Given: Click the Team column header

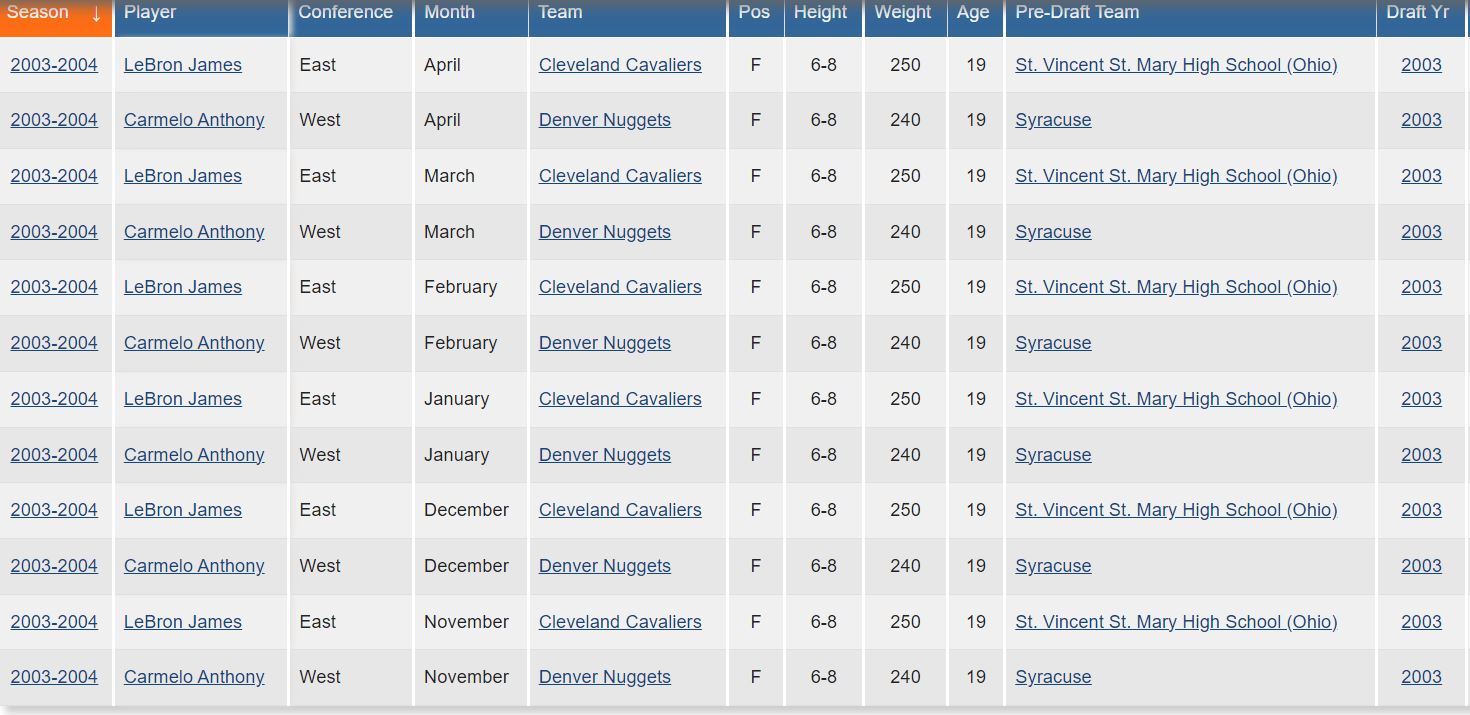Looking at the screenshot, I should coord(560,12).
